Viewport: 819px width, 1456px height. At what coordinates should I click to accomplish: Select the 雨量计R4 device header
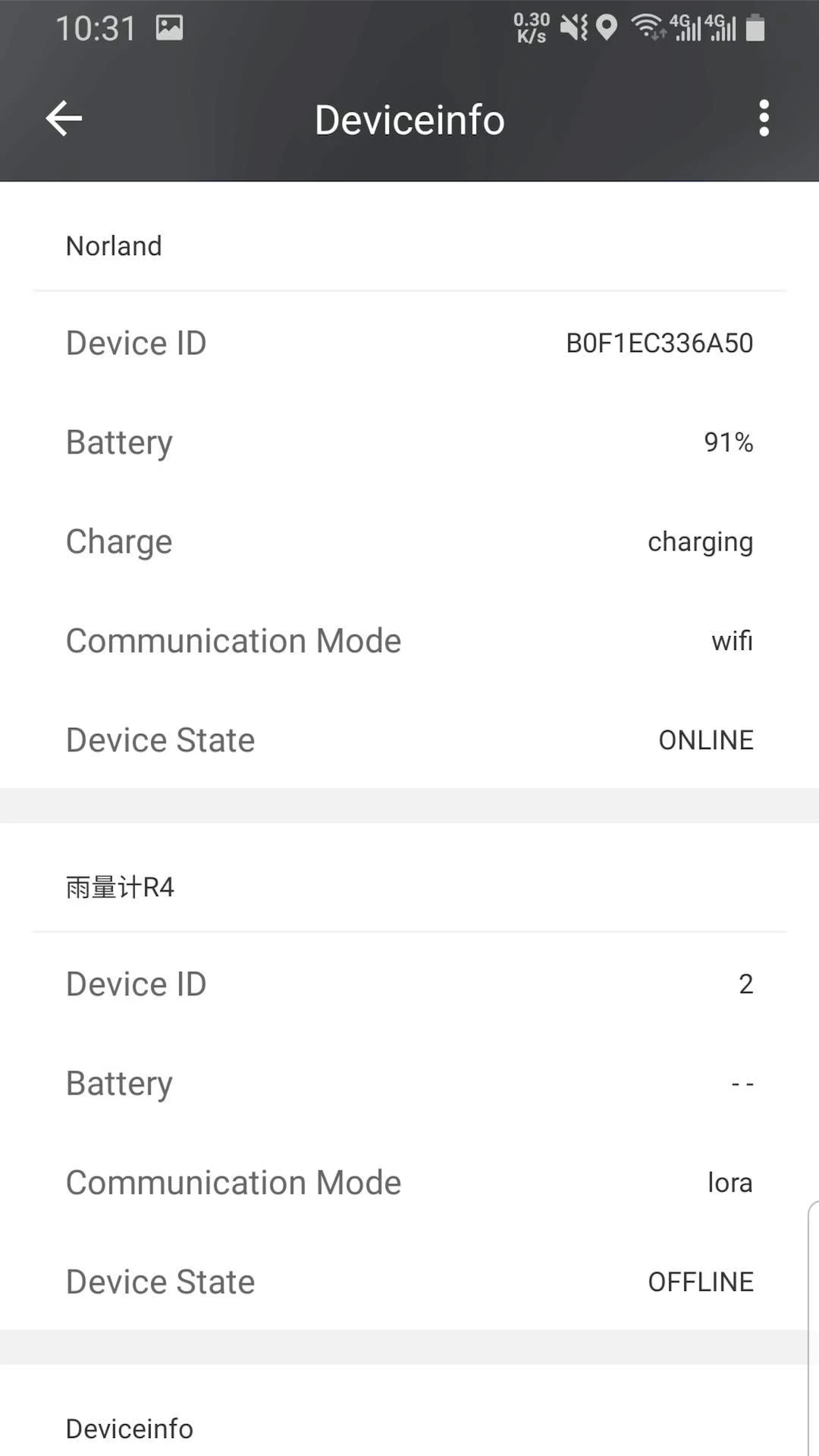(x=120, y=887)
